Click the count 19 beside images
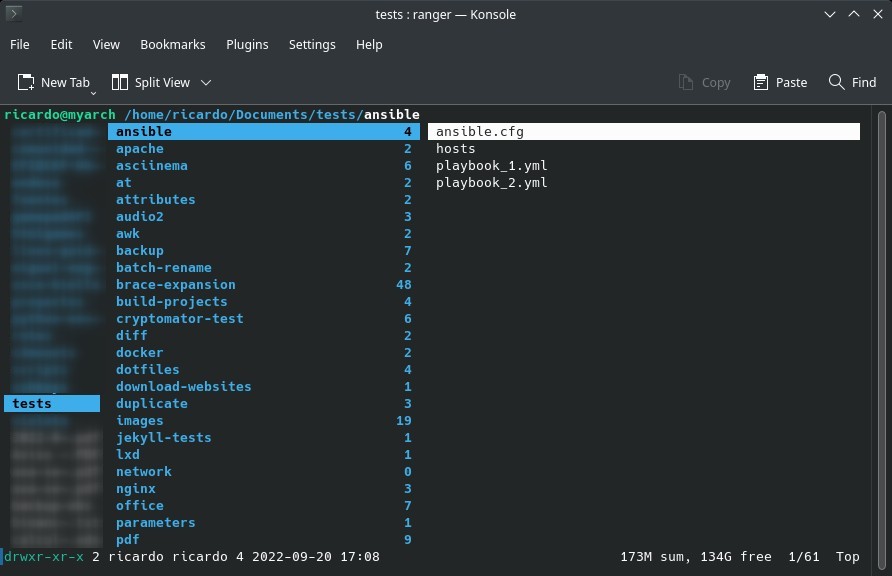 tap(404, 421)
